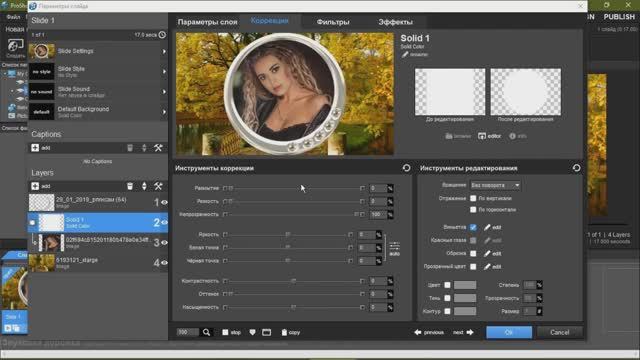640x360 pixels.
Task: Go to the next slide
Action: 463,332
